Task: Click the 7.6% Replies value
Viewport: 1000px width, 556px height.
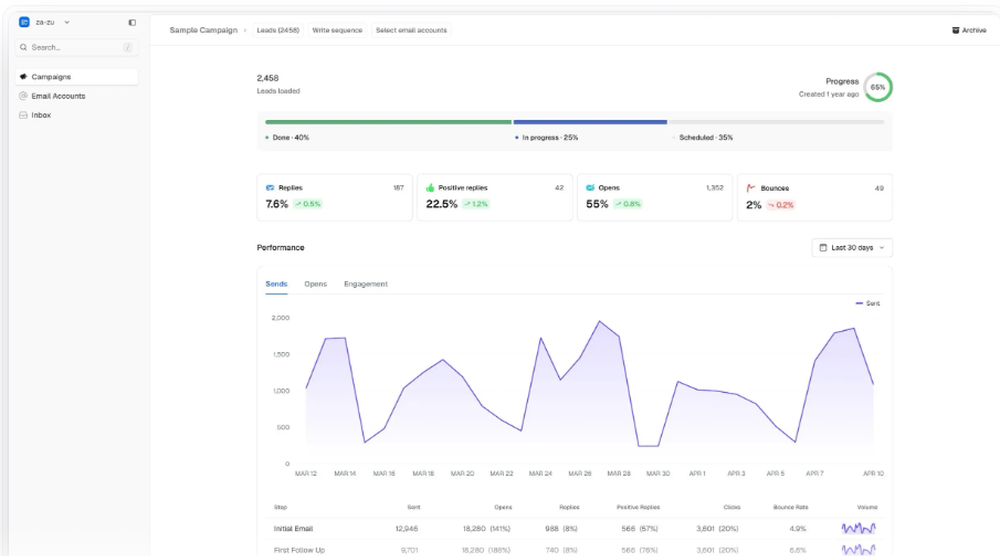Action: pyautogui.click(x=277, y=204)
